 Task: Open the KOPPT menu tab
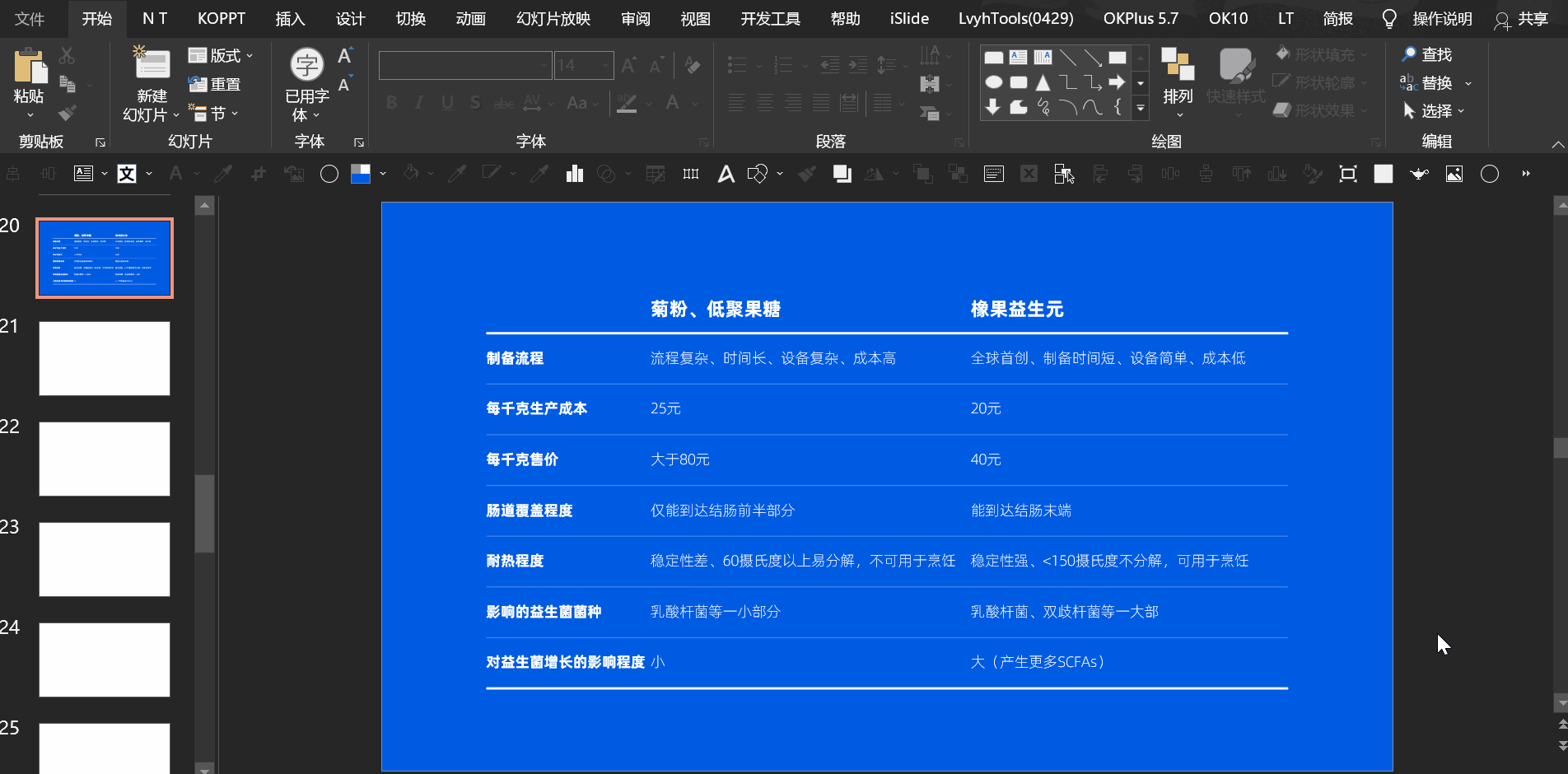(x=221, y=18)
